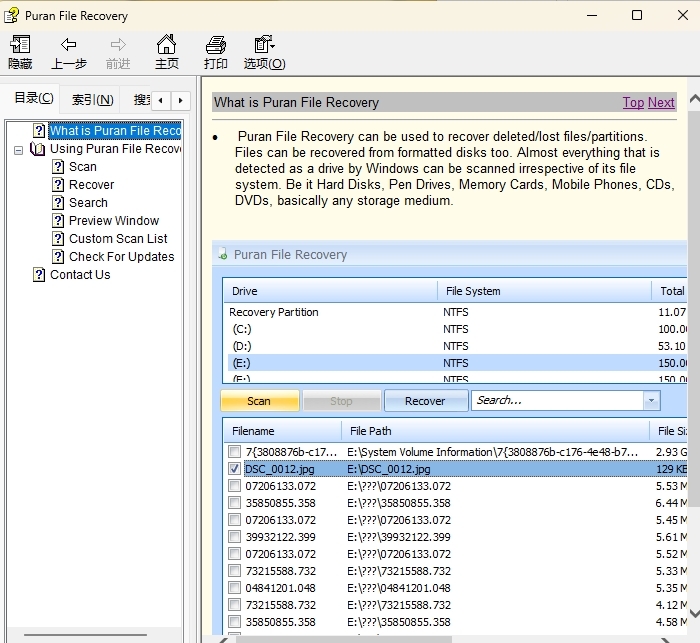Screen dimensions: 700x643
Task: Select the (C:) drive row
Action: [x=455, y=329]
